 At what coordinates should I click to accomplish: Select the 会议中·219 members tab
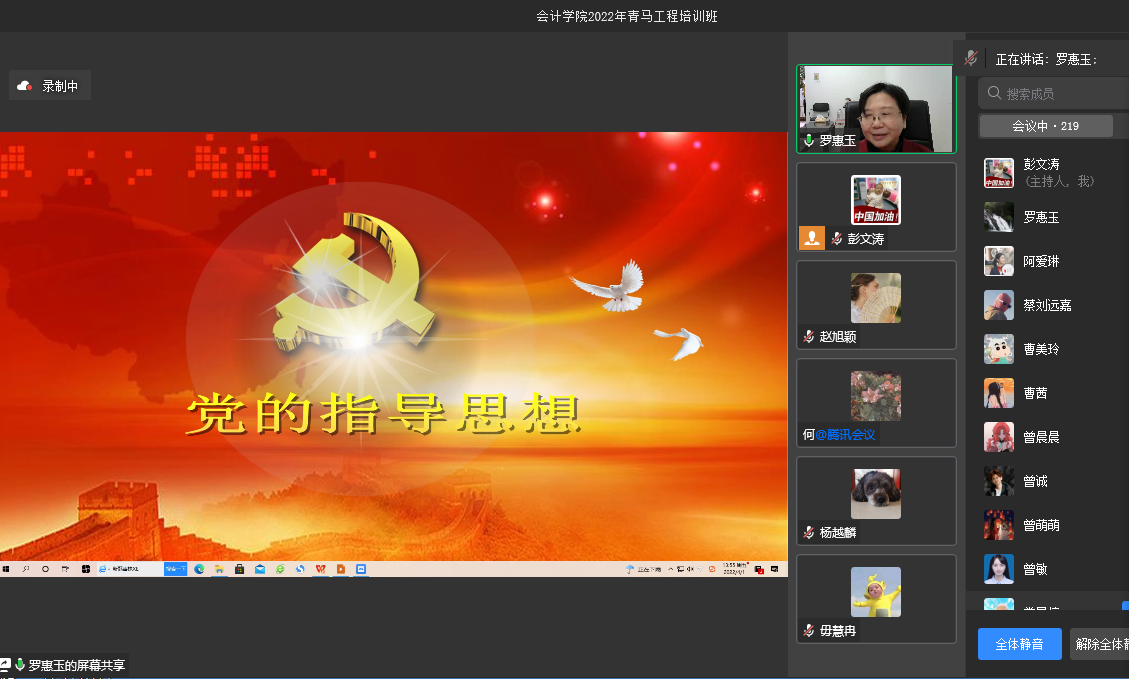[1045, 126]
